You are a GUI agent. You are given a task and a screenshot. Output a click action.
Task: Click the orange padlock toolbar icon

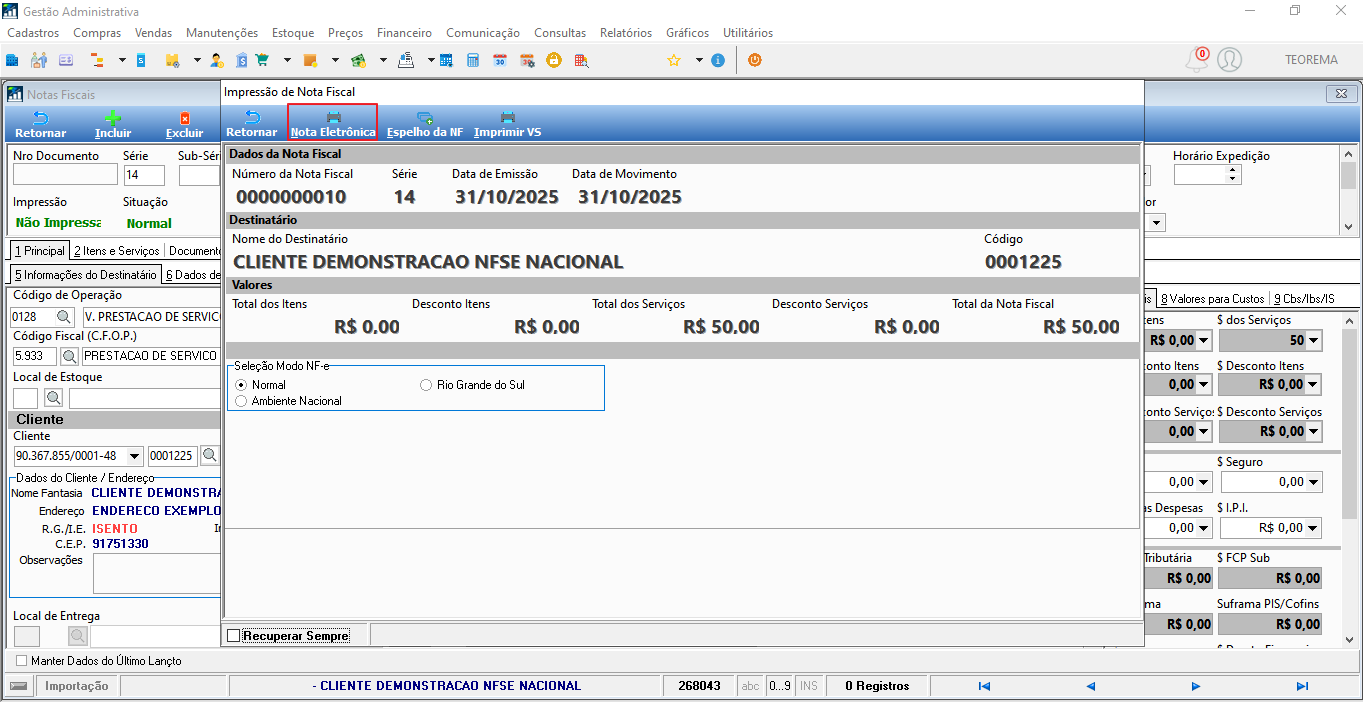click(x=553, y=60)
